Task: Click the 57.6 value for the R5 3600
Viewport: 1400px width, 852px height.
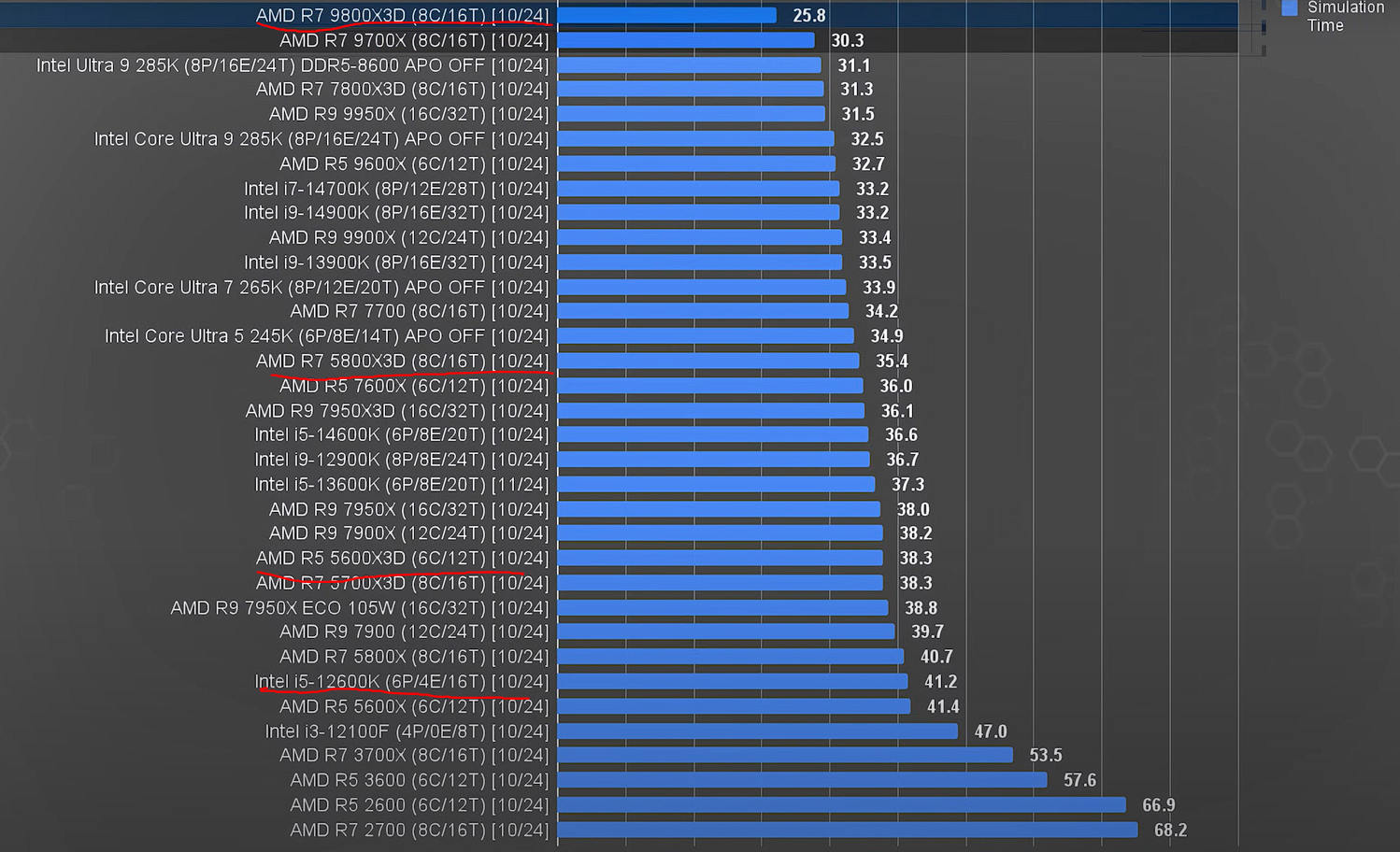Action: (x=1079, y=780)
